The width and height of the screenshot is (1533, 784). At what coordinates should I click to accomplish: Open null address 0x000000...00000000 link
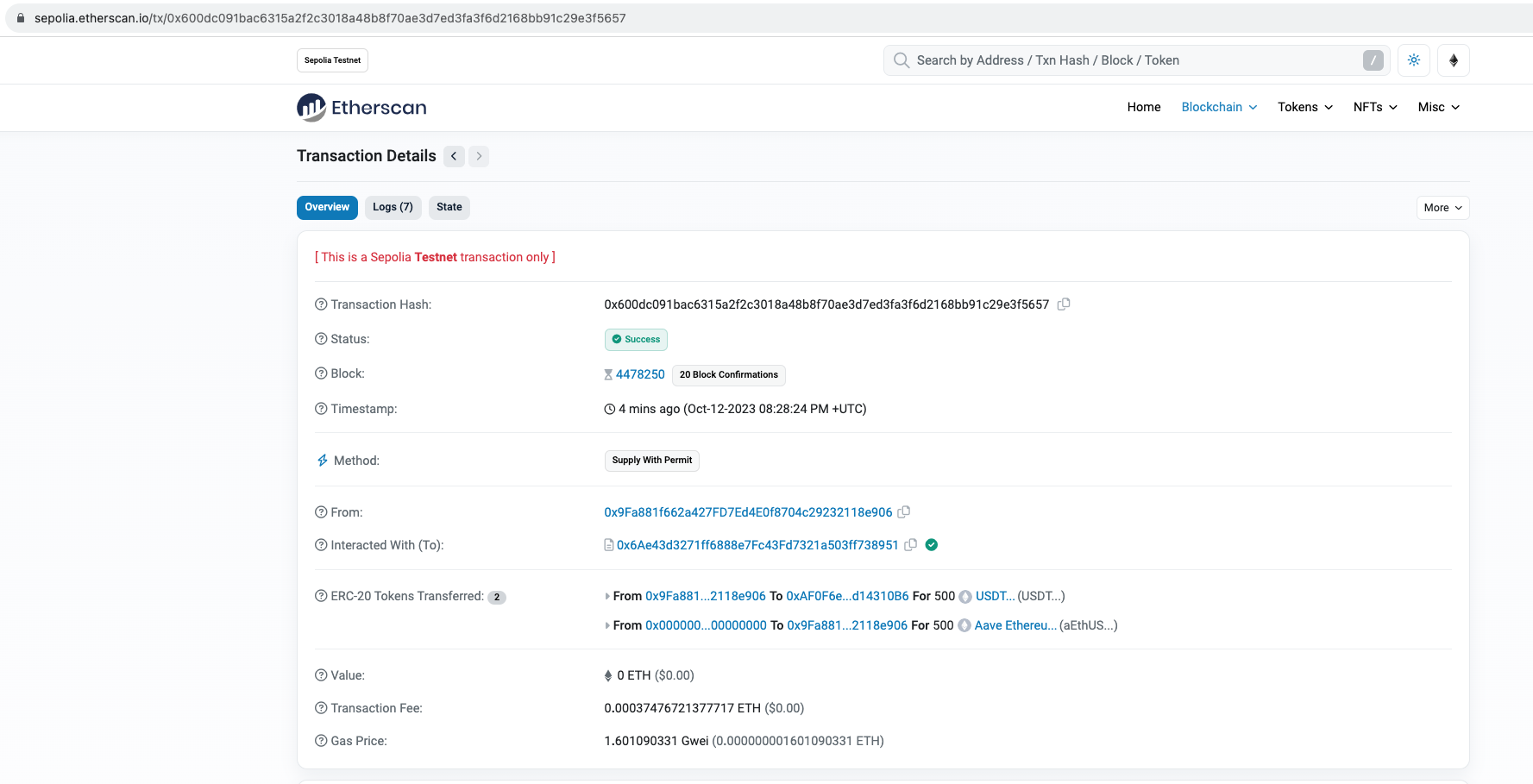click(x=706, y=625)
